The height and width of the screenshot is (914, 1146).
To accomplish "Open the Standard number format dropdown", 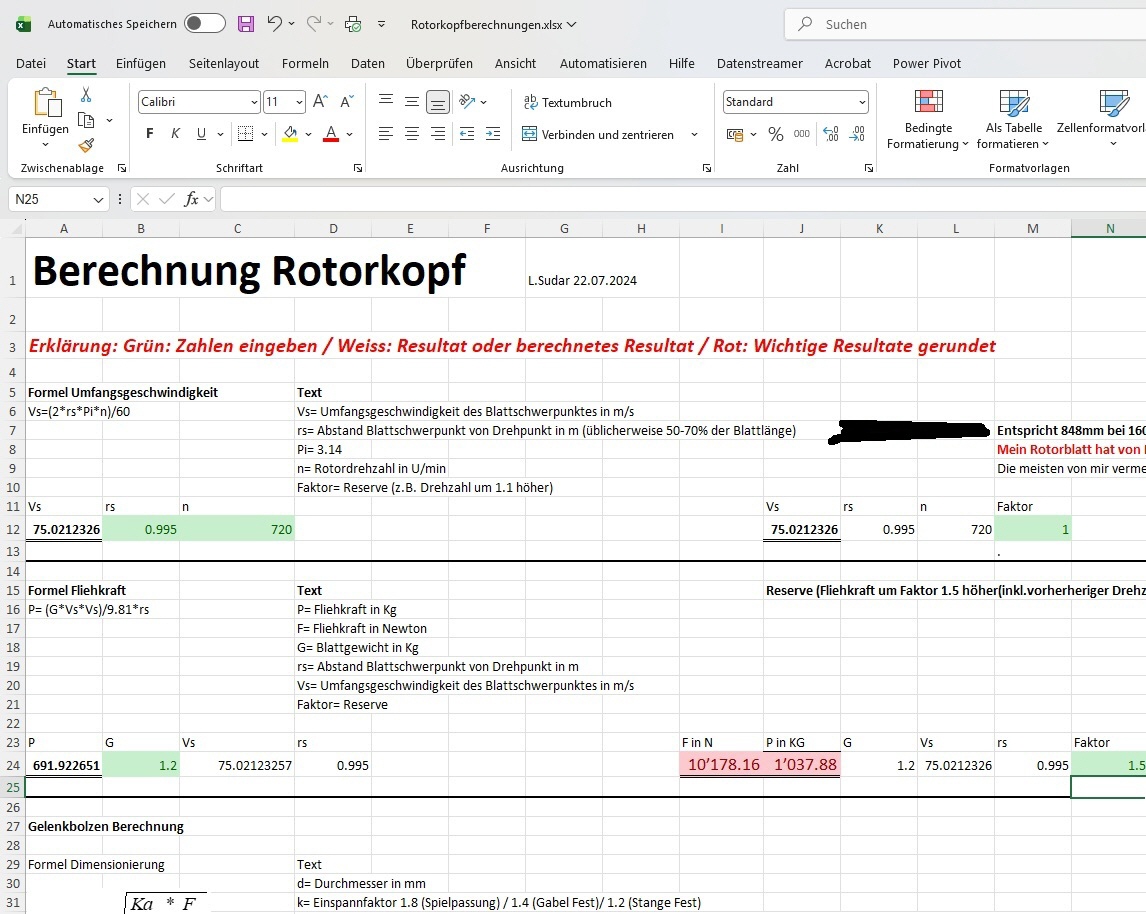I will (x=862, y=102).
